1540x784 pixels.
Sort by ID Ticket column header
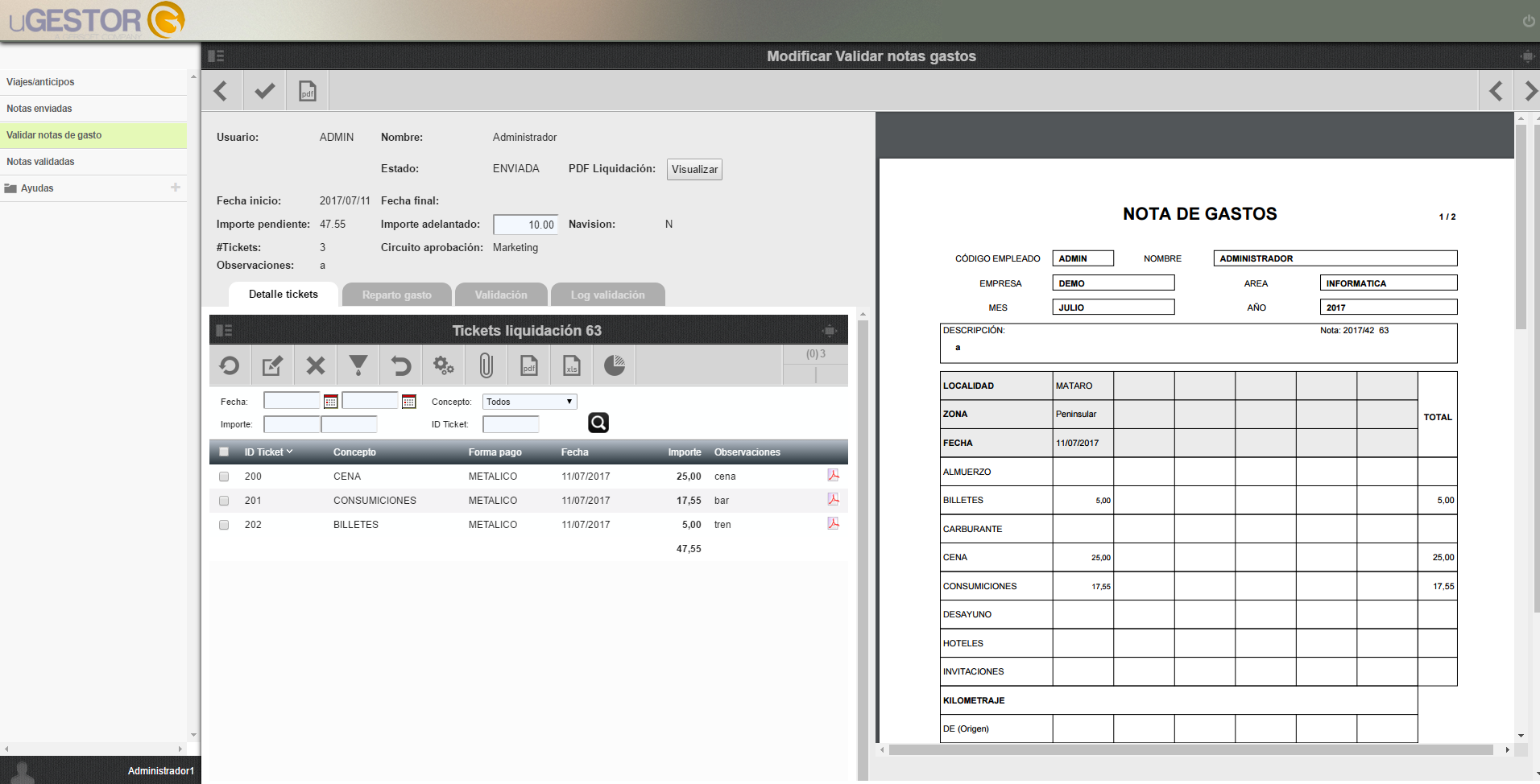pyautogui.click(x=268, y=452)
